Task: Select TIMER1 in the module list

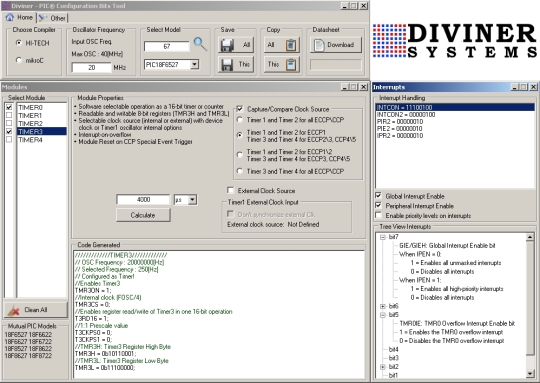Action: point(42,115)
